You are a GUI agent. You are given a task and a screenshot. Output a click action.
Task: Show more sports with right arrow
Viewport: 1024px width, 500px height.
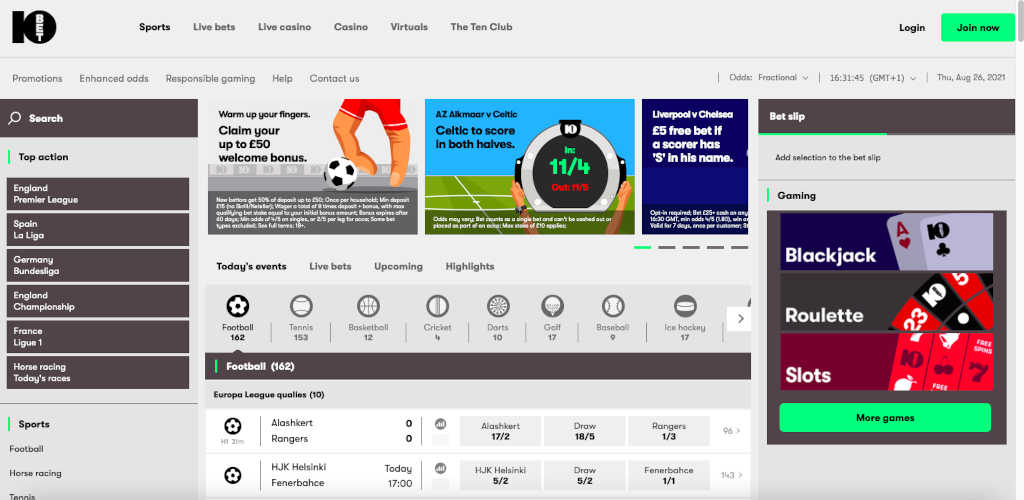click(740, 319)
